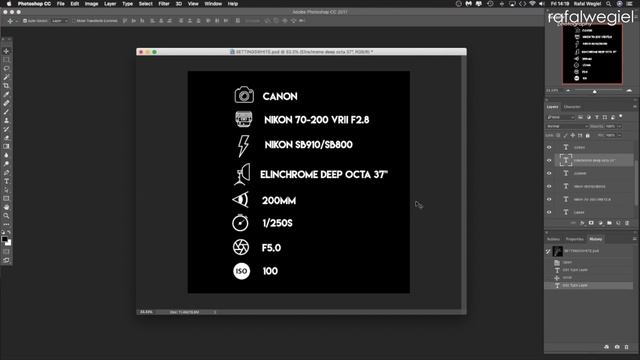Select the Clone Stamp tool
The height and width of the screenshot is (360, 640).
[x=6, y=120]
